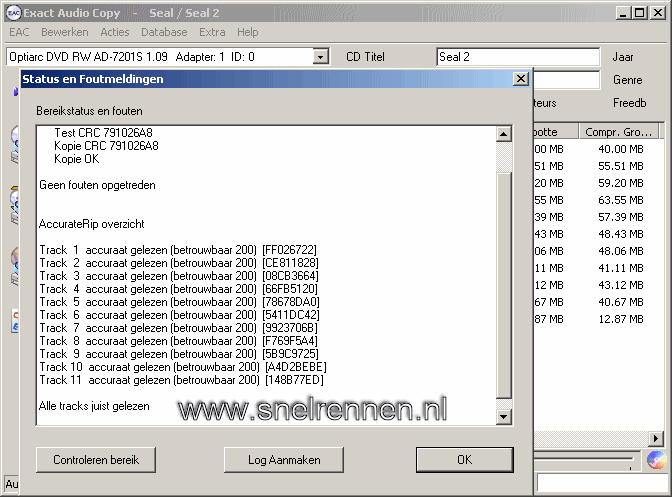Open the Bewerken menu
This screenshot has width=672, height=497.
(x=65, y=32)
